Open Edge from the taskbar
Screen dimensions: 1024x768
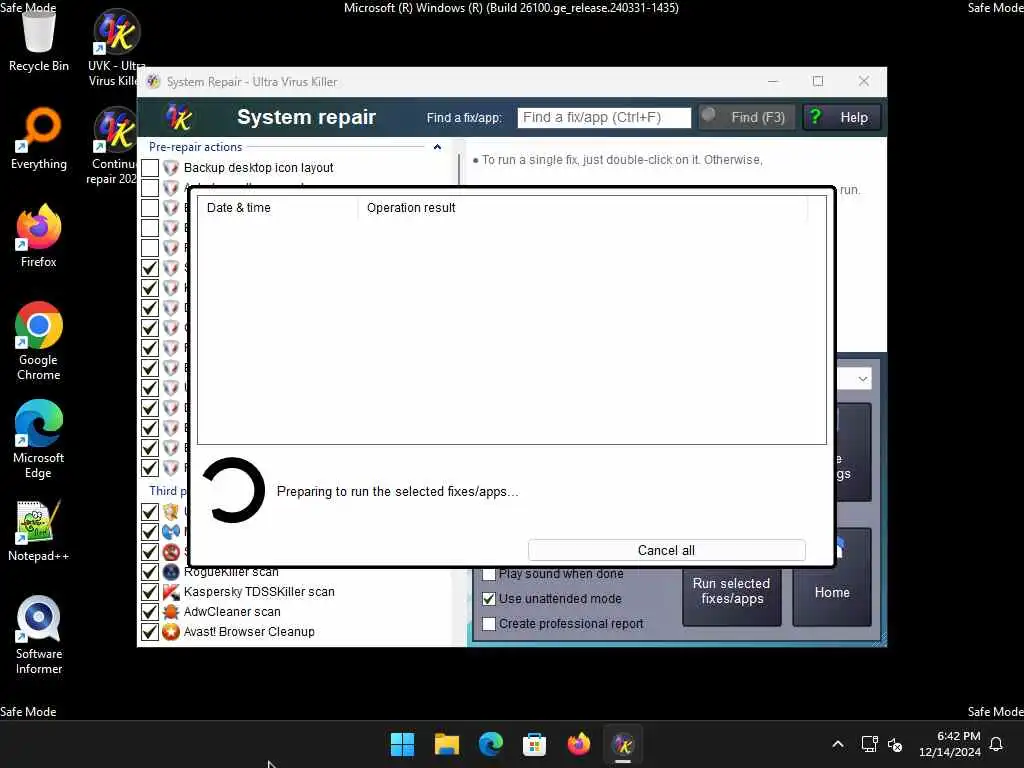490,744
